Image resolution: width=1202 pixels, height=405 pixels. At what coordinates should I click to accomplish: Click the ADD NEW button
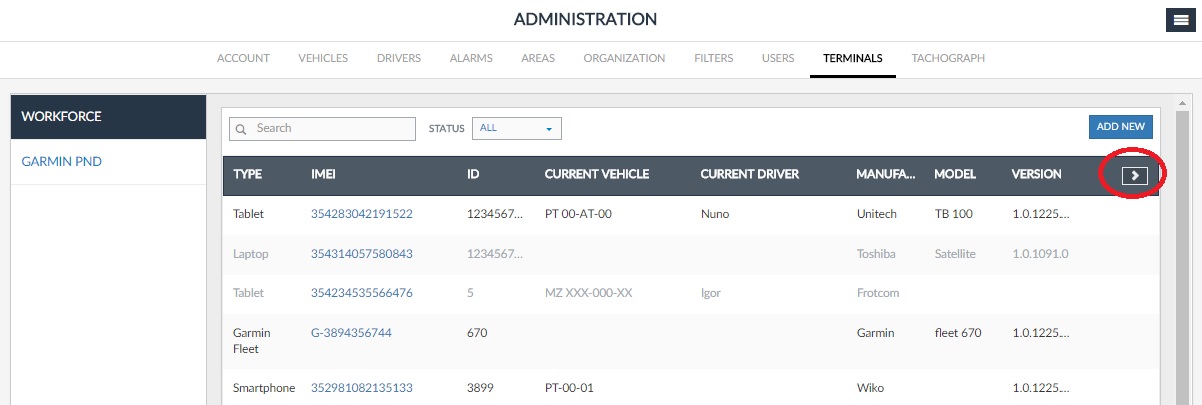[x=1120, y=127]
